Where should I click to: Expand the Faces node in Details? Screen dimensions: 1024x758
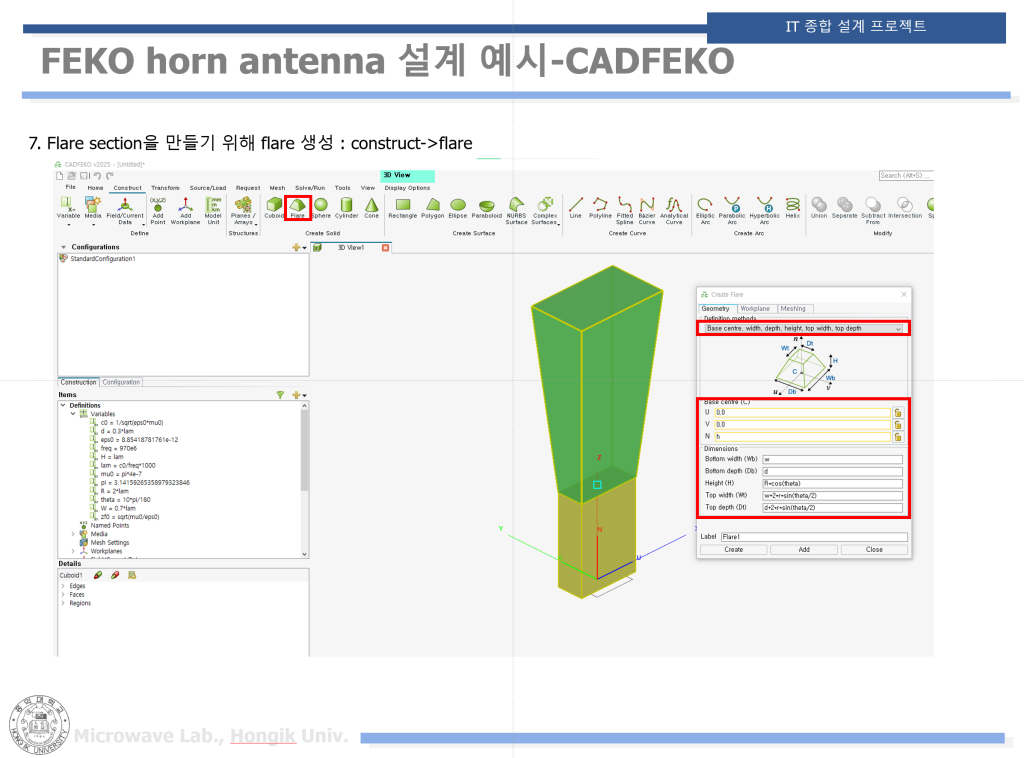point(63,595)
